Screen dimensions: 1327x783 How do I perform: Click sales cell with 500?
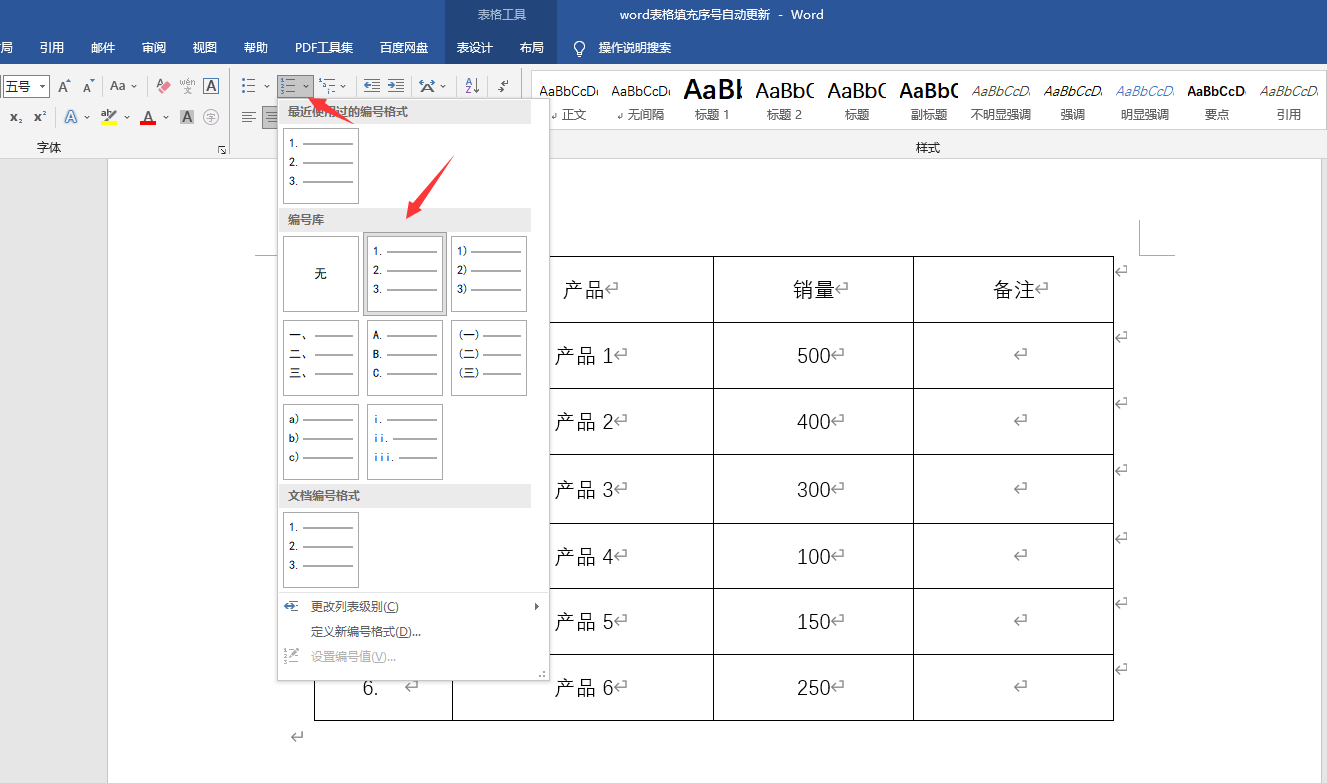click(x=814, y=355)
